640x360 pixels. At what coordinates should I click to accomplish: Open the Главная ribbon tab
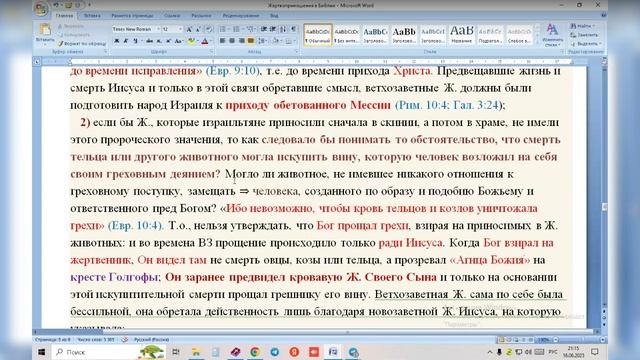(64, 16)
